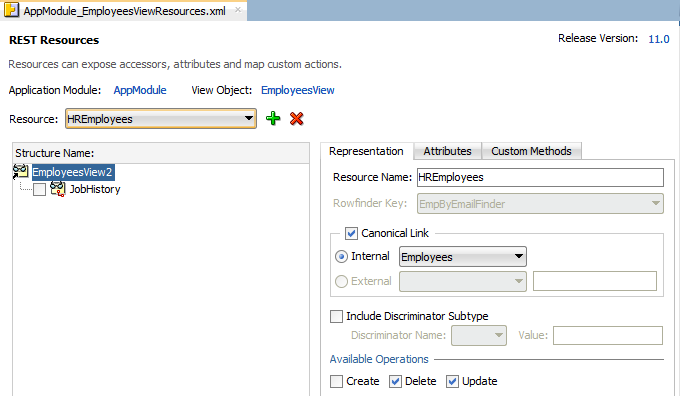Uncheck the Update operation checkbox
Viewport: 680px width, 396px height.
452,381
